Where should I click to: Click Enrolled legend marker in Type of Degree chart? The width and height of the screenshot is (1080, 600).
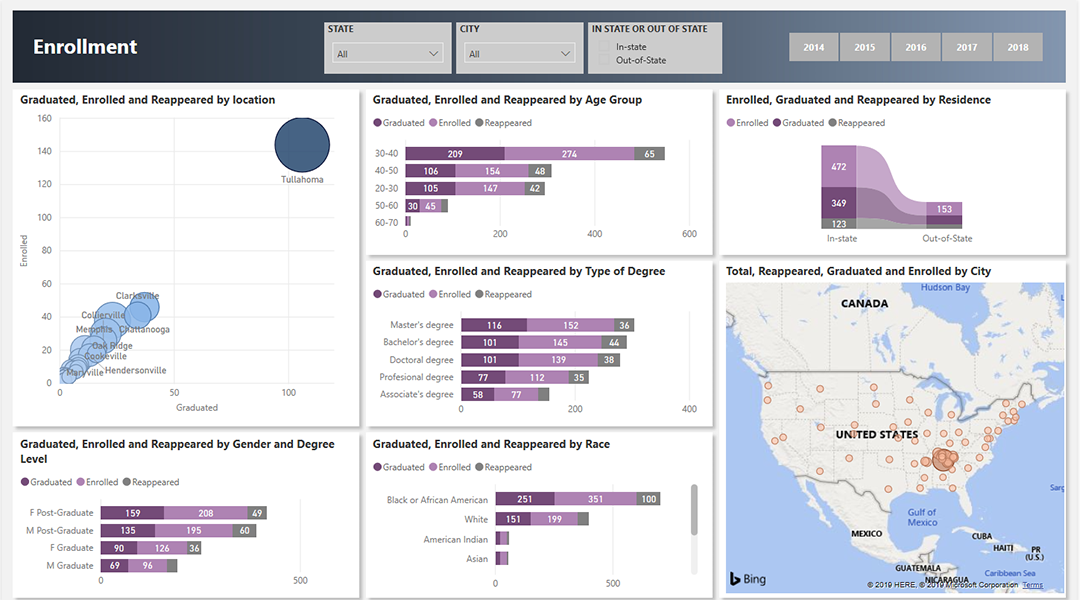[x=433, y=294]
